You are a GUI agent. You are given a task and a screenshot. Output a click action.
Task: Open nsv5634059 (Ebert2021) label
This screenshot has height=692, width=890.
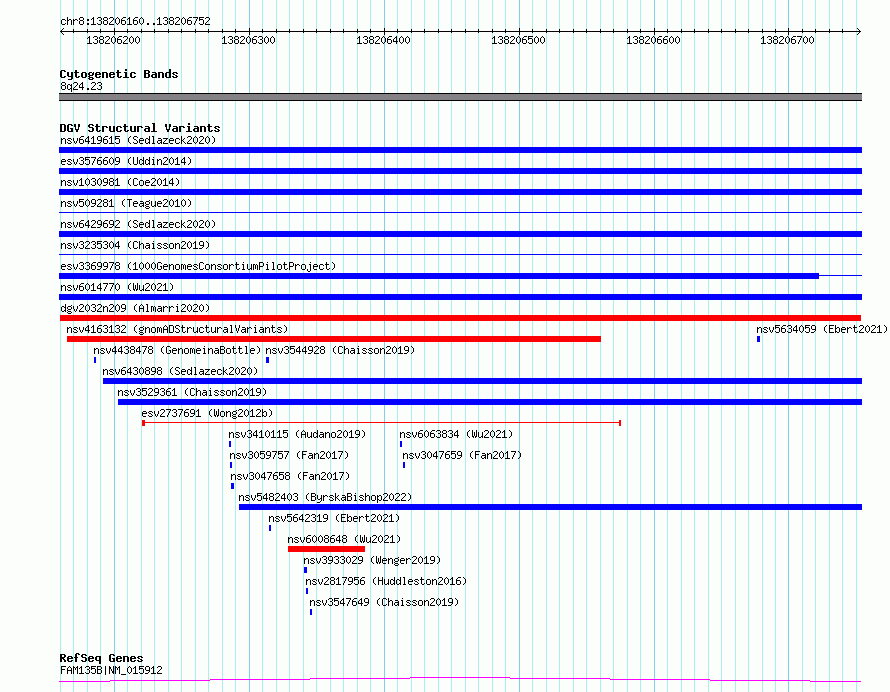pyautogui.click(x=821, y=329)
